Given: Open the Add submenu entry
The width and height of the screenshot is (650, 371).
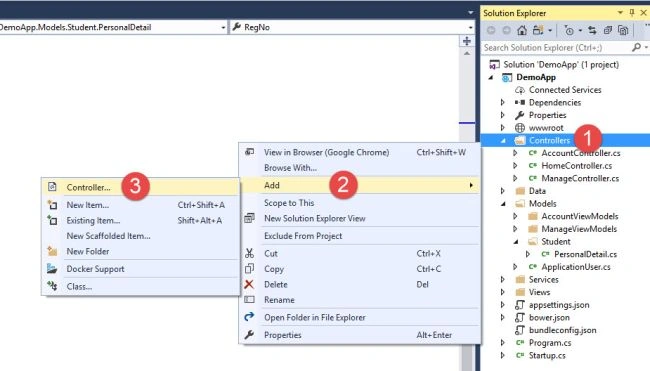Looking at the screenshot, I should point(359,185).
